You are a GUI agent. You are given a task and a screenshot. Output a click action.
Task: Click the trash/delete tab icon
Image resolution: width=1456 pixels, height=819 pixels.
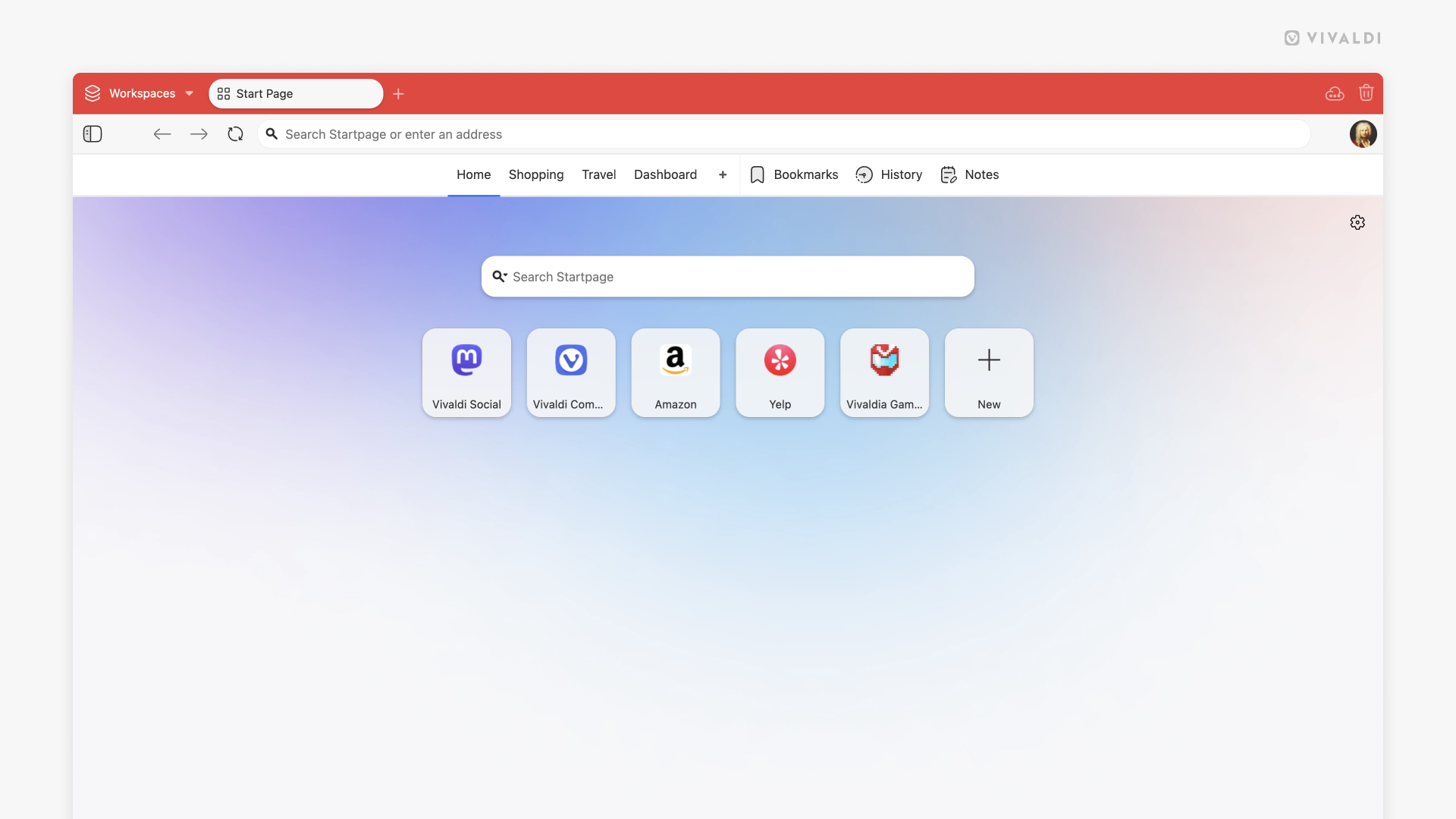(x=1366, y=93)
